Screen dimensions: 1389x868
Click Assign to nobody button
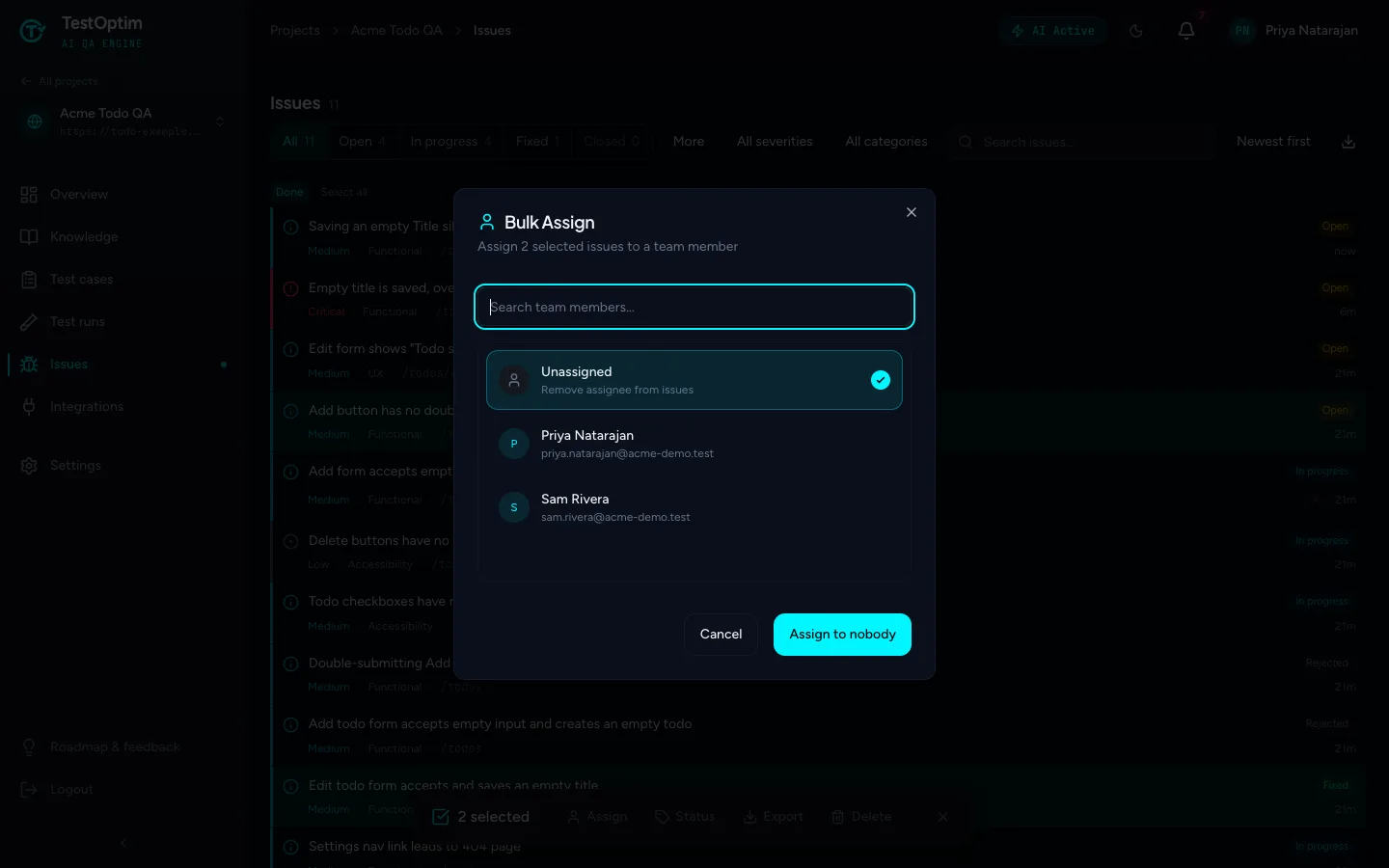[x=842, y=635]
